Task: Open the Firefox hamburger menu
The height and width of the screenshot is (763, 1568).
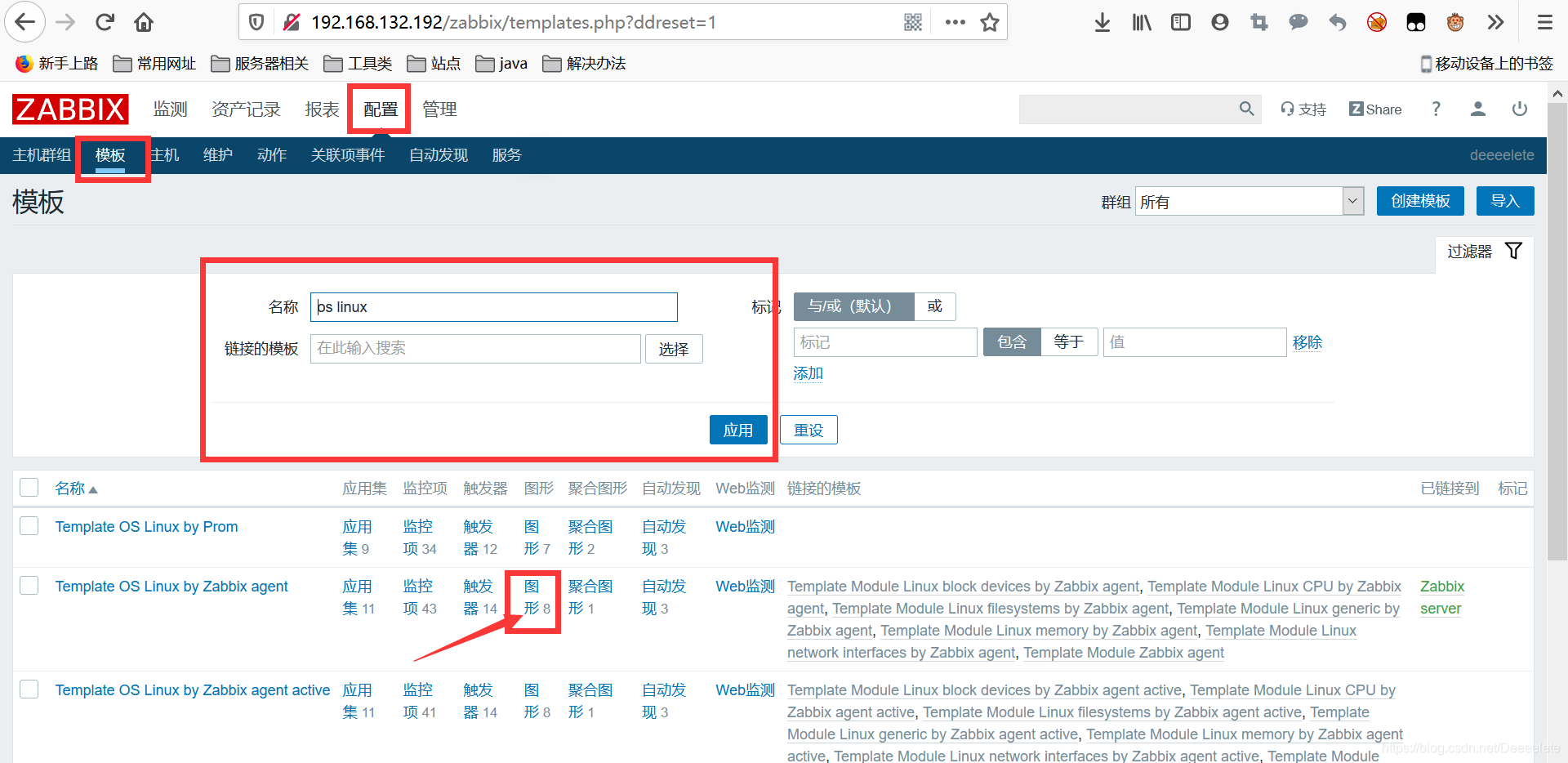Action: (x=1545, y=22)
